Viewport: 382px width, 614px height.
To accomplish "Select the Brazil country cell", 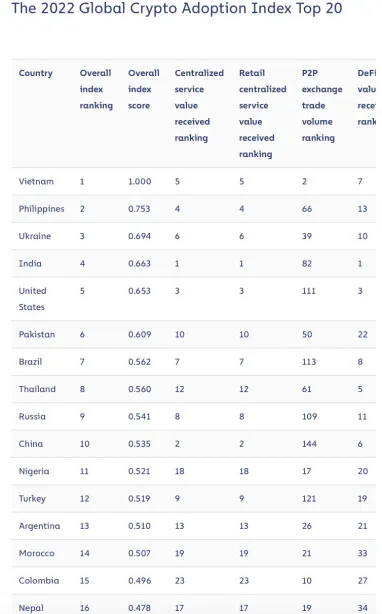I will pyautogui.click(x=30, y=362).
